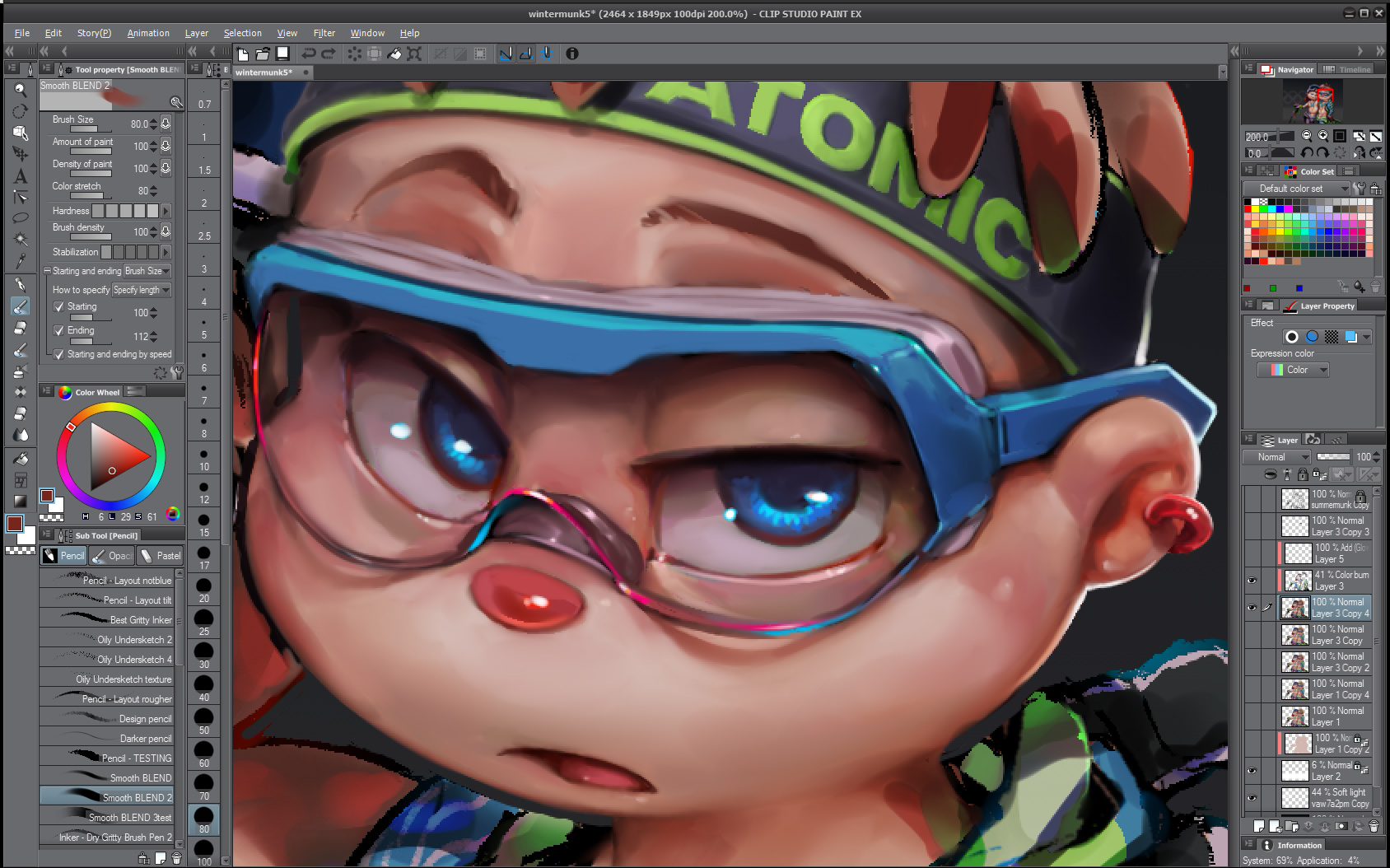Open brush settings wrench in Tool property

click(x=178, y=372)
